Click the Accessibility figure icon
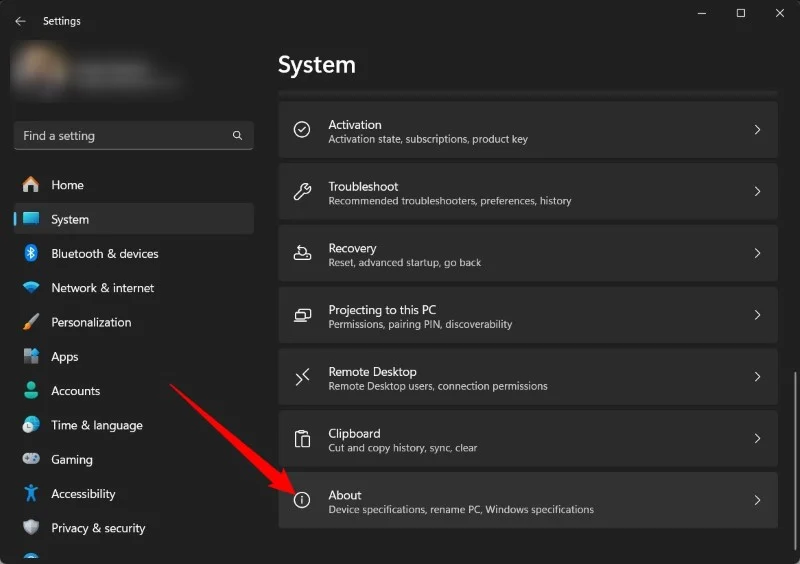Image resolution: width=800 pixels, height=564 pixels. click(31, 493)
